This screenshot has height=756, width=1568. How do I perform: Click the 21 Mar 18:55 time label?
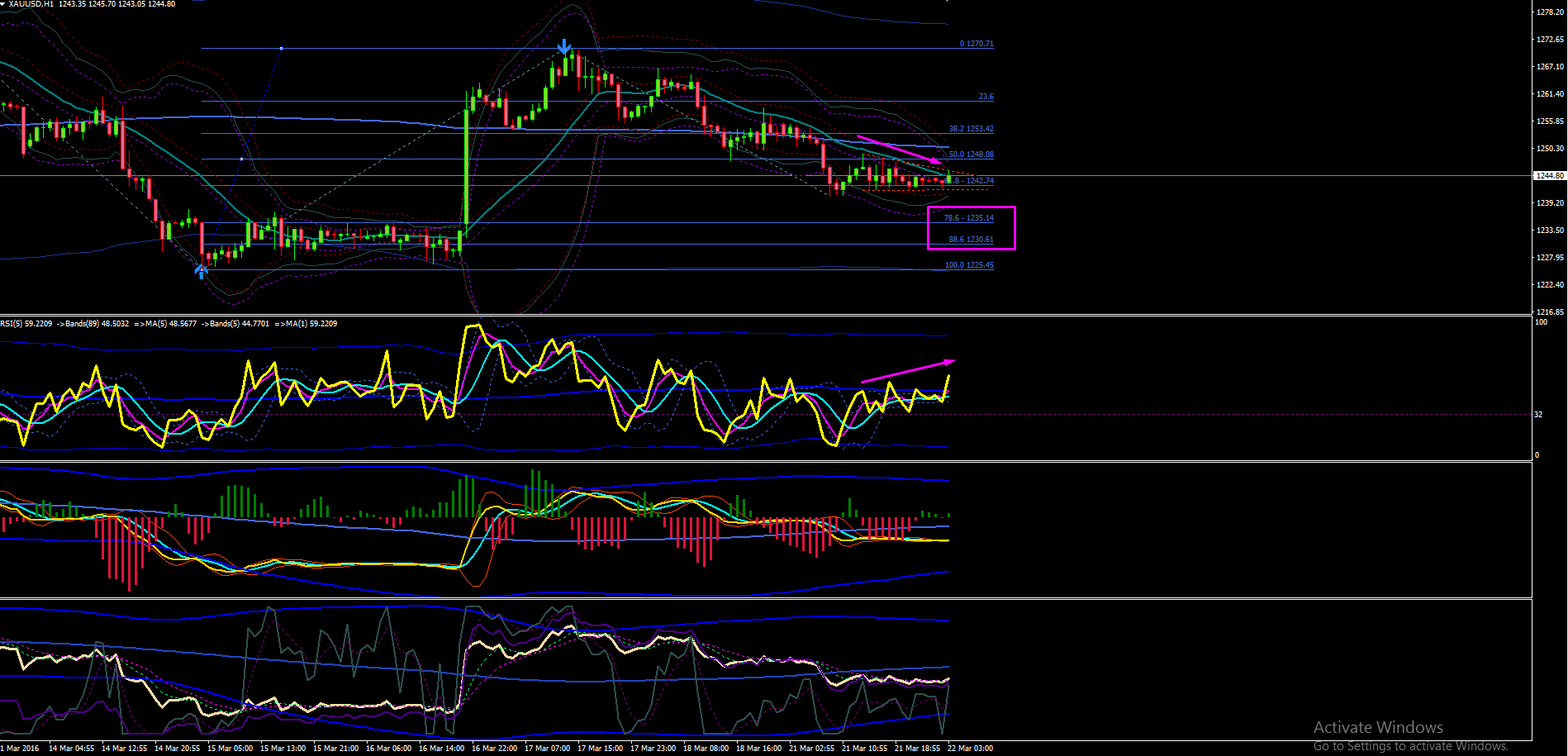point(918,749)
